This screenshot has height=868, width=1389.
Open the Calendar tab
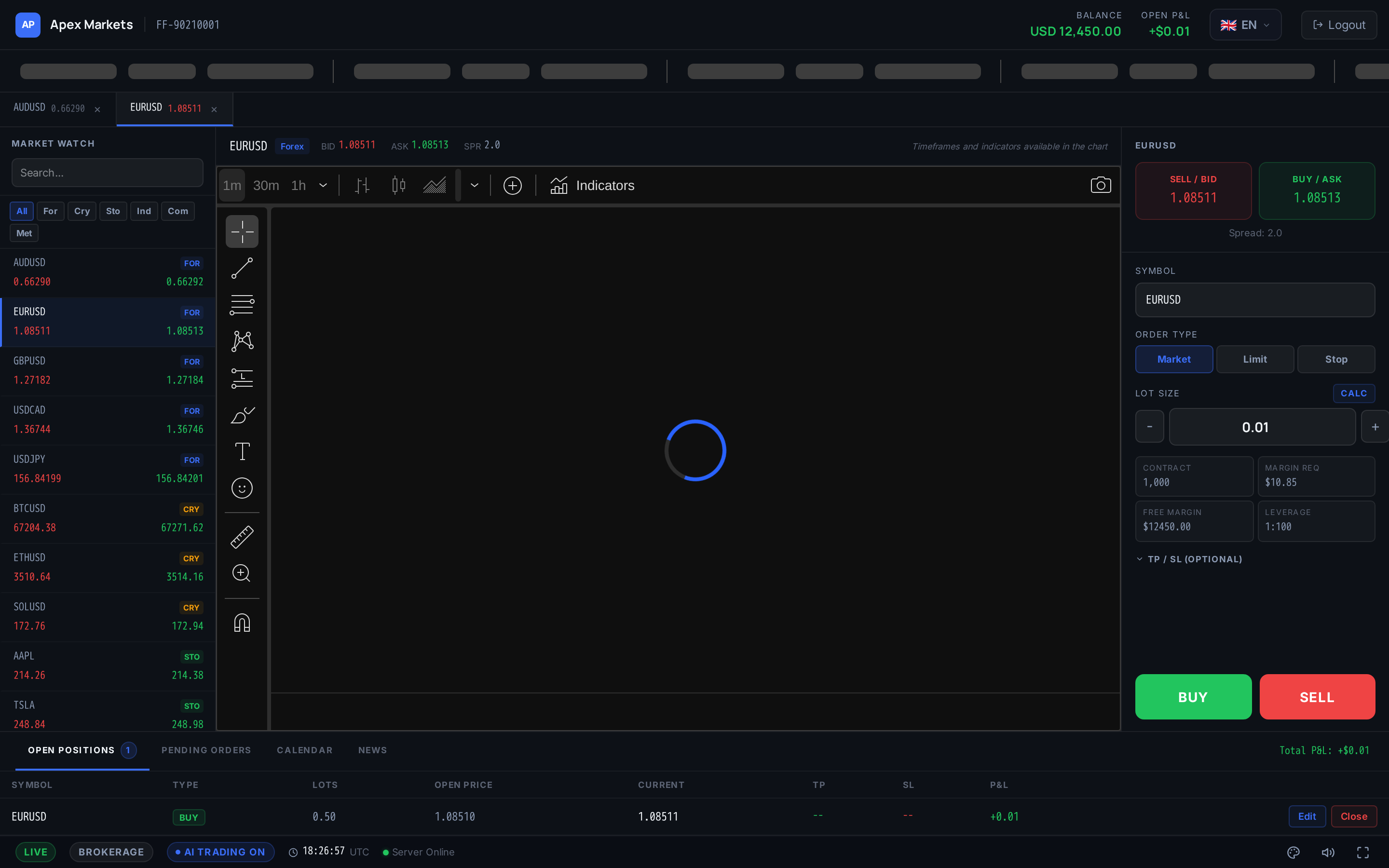click(x=305, y=750)
